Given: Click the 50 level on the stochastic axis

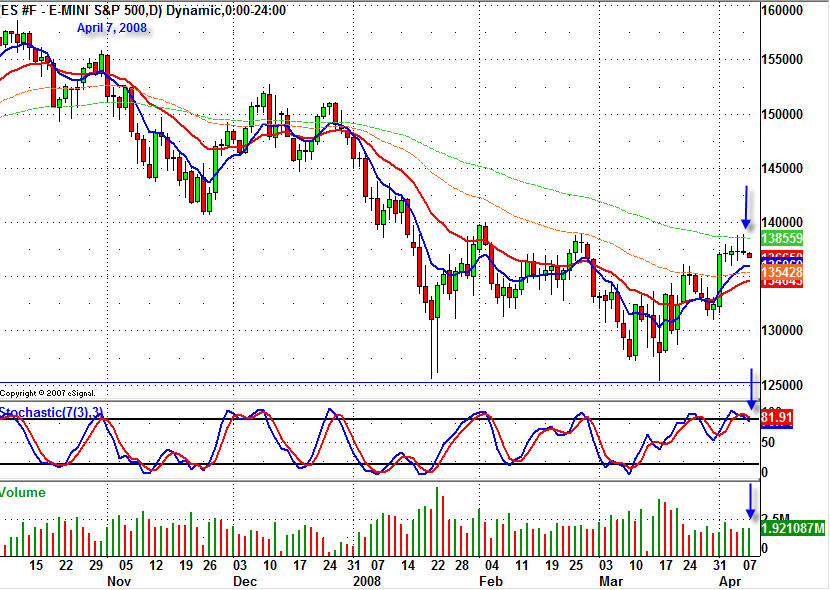Looking at the screenshot, I should (x=768, y=442).
